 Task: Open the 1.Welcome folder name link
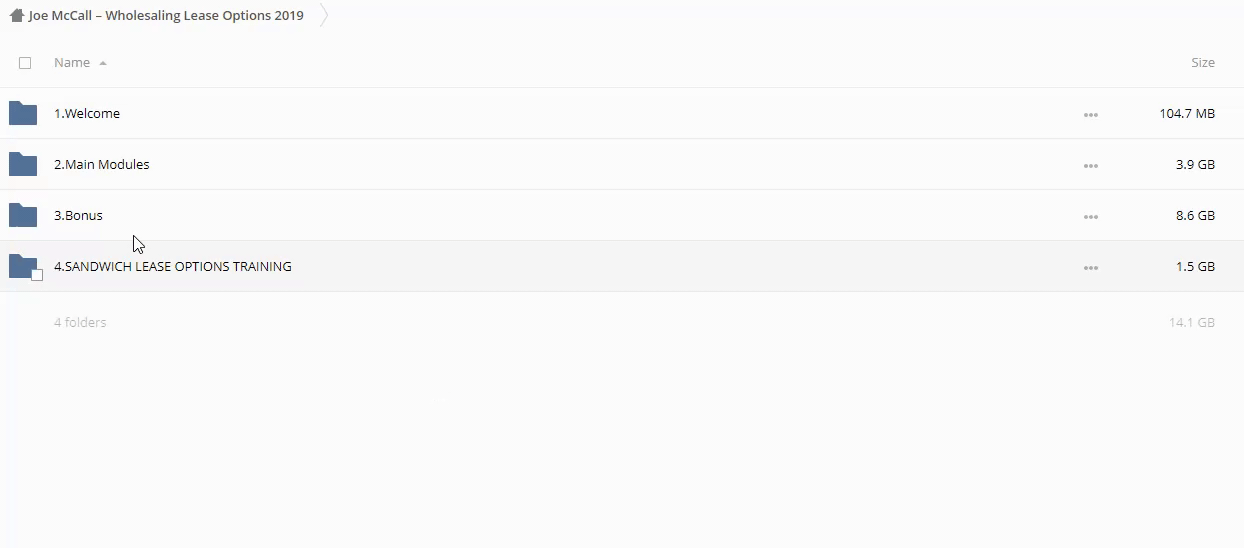[x=87, y=114]
